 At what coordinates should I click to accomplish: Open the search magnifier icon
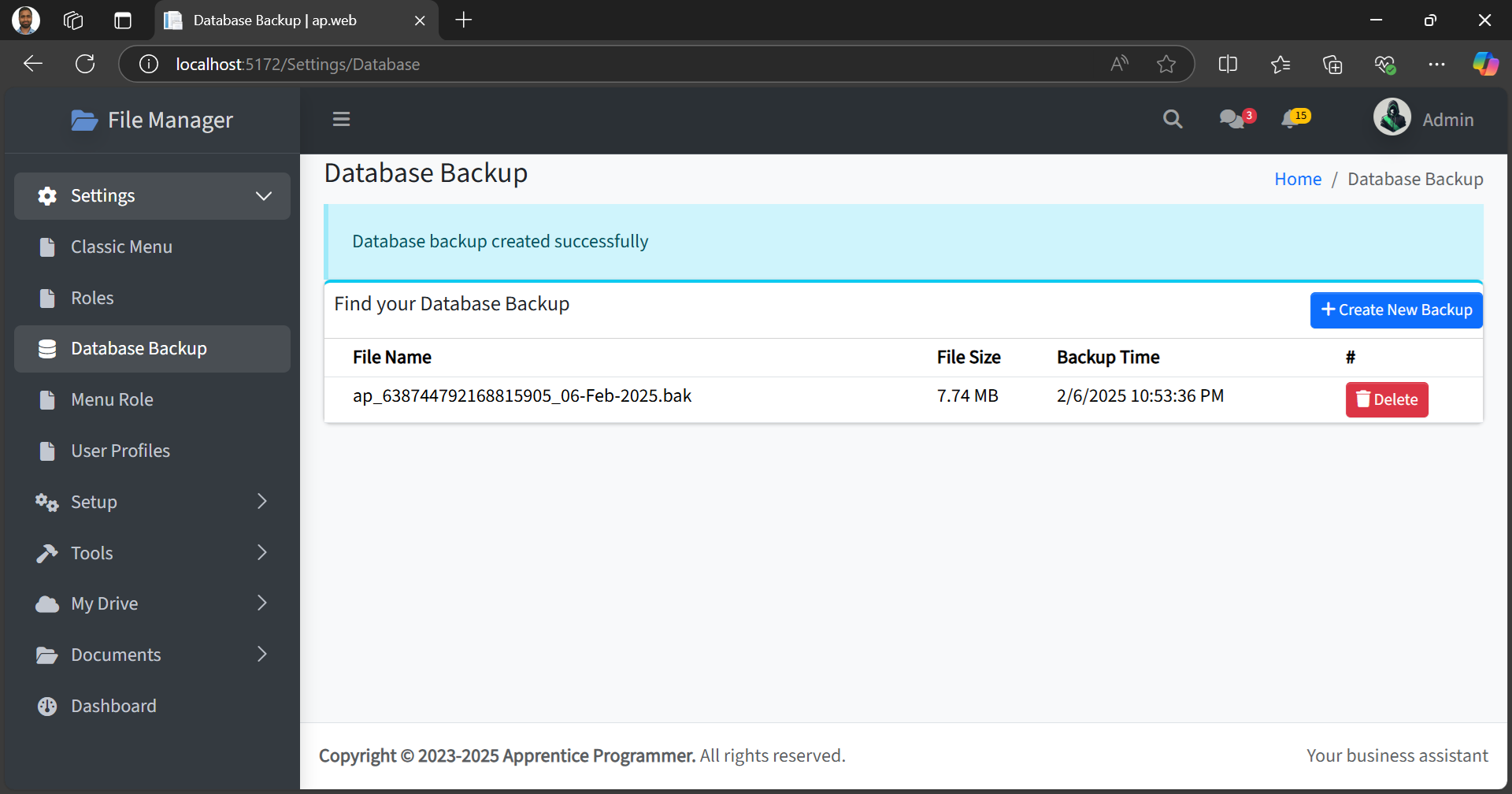[x=1173, y=119]
